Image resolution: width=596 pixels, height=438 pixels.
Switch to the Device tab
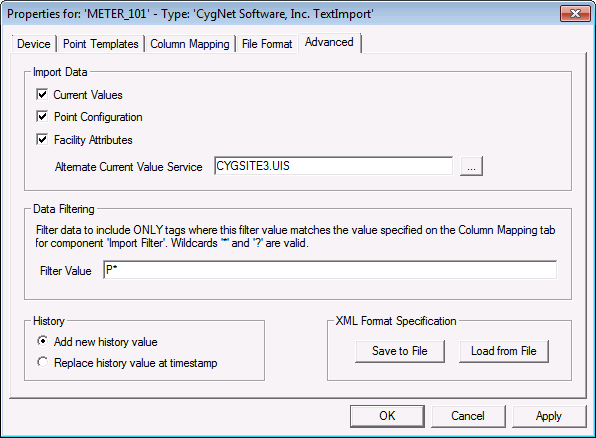[34, 44]
